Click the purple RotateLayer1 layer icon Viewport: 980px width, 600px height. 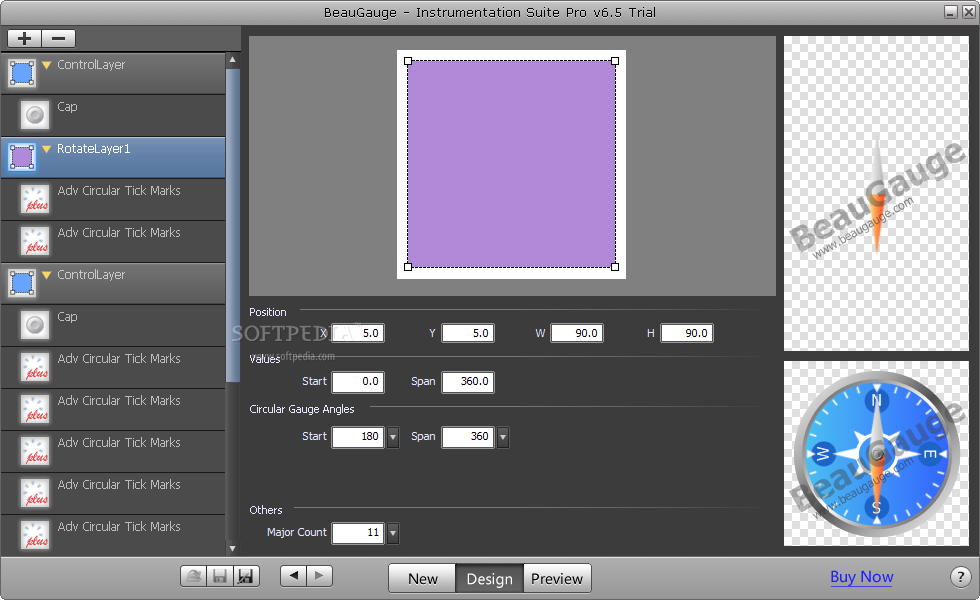(x=22, y=157)
